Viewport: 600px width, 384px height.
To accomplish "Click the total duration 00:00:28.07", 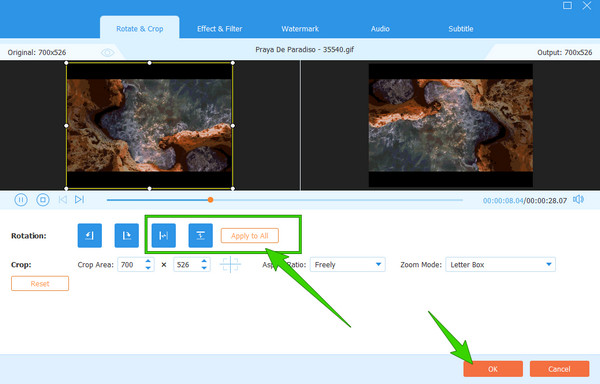I will (546, 200).
